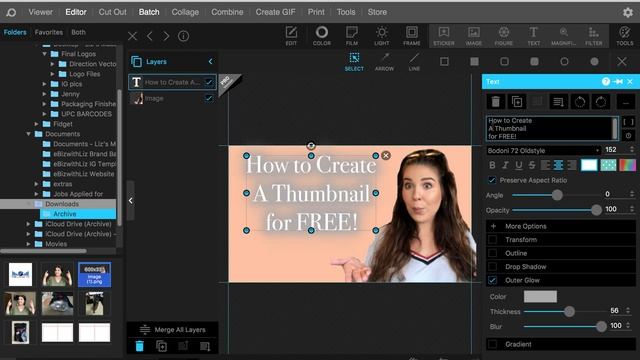Toggle visibility of Image layer
Viewport: 640px width, 360px height.
pos(209,98)
